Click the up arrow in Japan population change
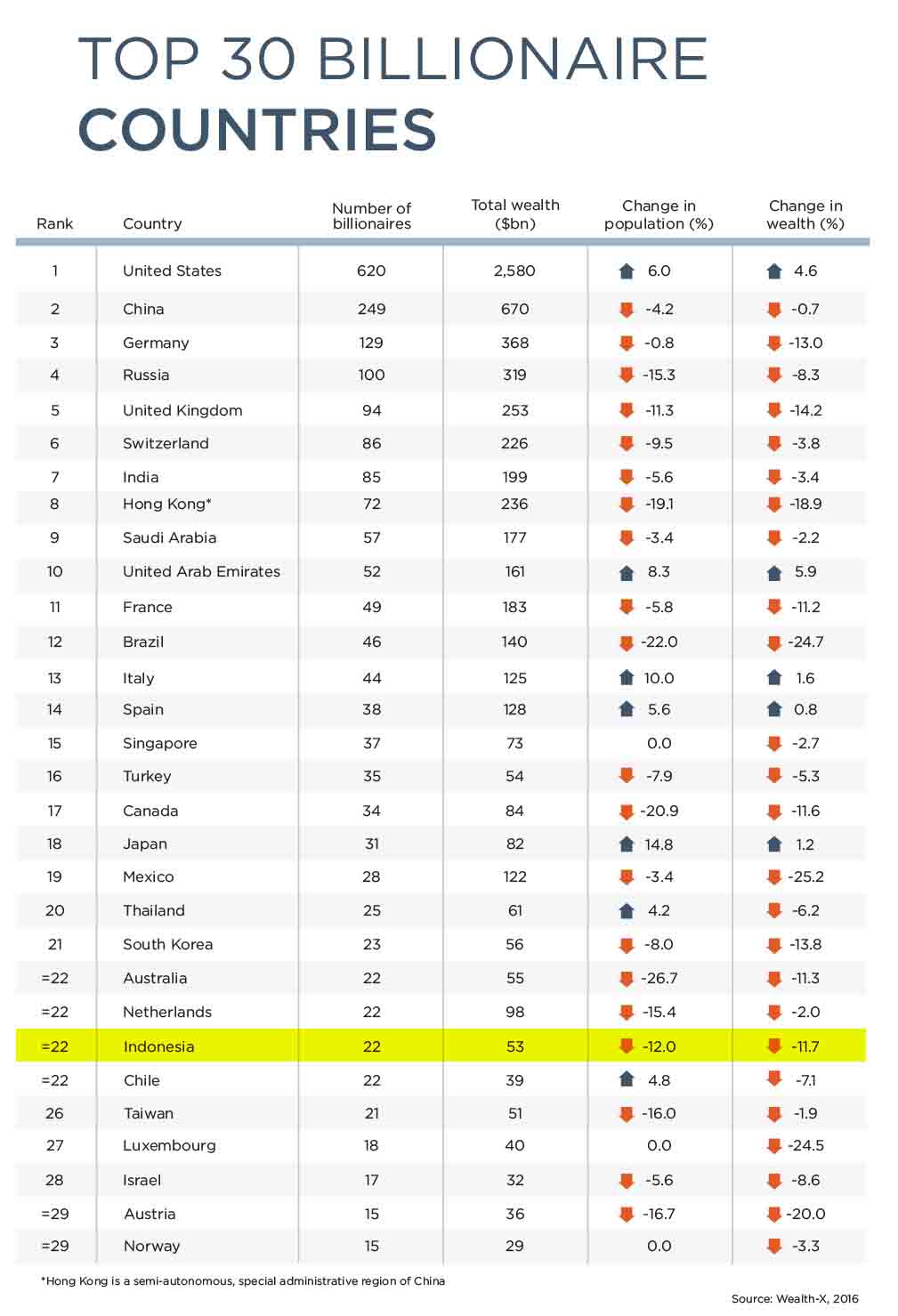The height and width of the screenshot is (1316, 898). click(627, 844)
